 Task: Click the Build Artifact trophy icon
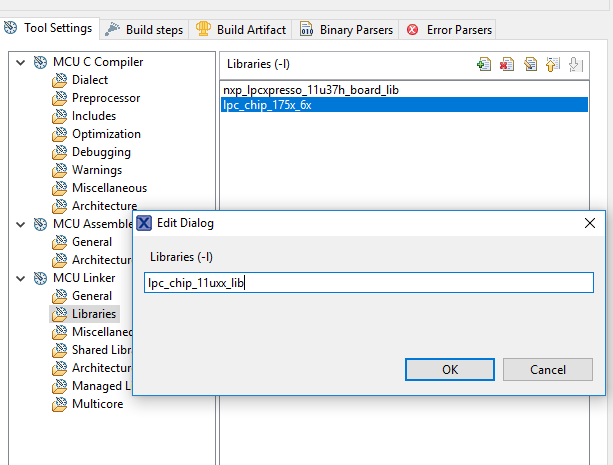tap(203, 29)
